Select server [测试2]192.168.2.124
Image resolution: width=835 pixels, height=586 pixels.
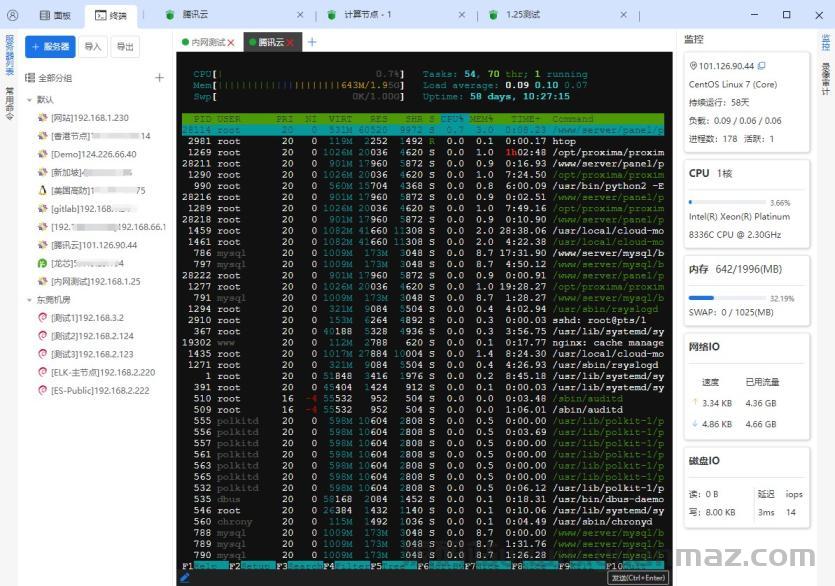coord(92,336)
